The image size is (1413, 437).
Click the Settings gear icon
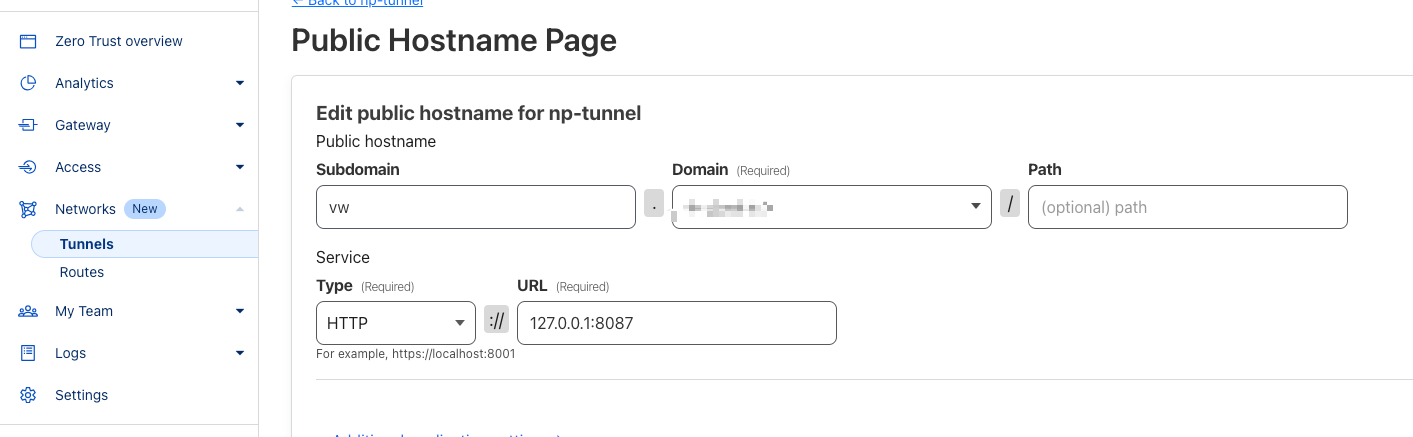tap(28, 395)
